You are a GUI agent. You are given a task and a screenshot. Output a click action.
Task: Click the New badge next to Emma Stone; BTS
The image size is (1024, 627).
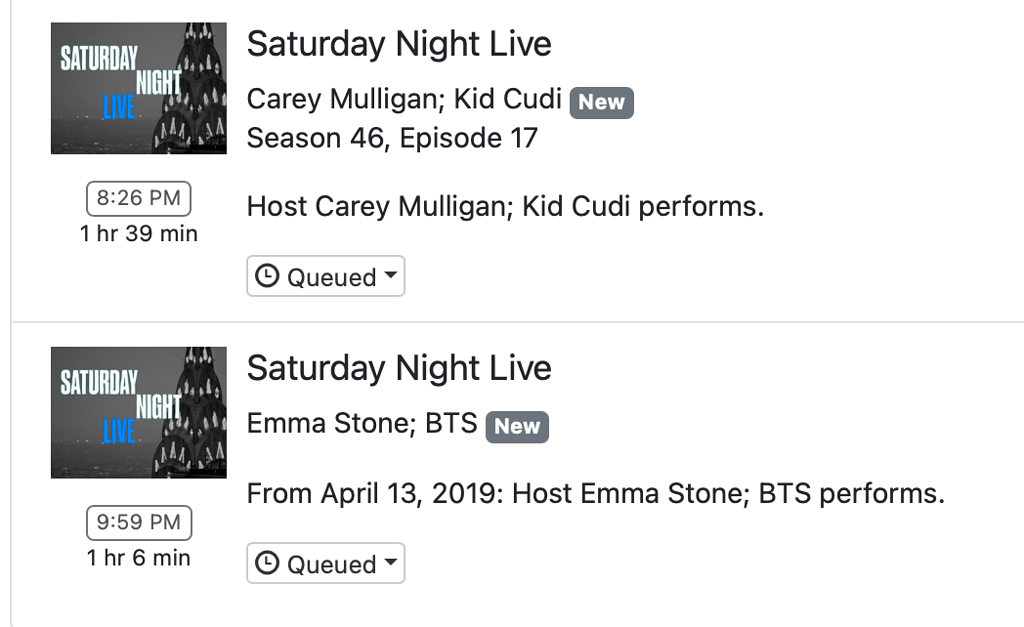(516, 426)
